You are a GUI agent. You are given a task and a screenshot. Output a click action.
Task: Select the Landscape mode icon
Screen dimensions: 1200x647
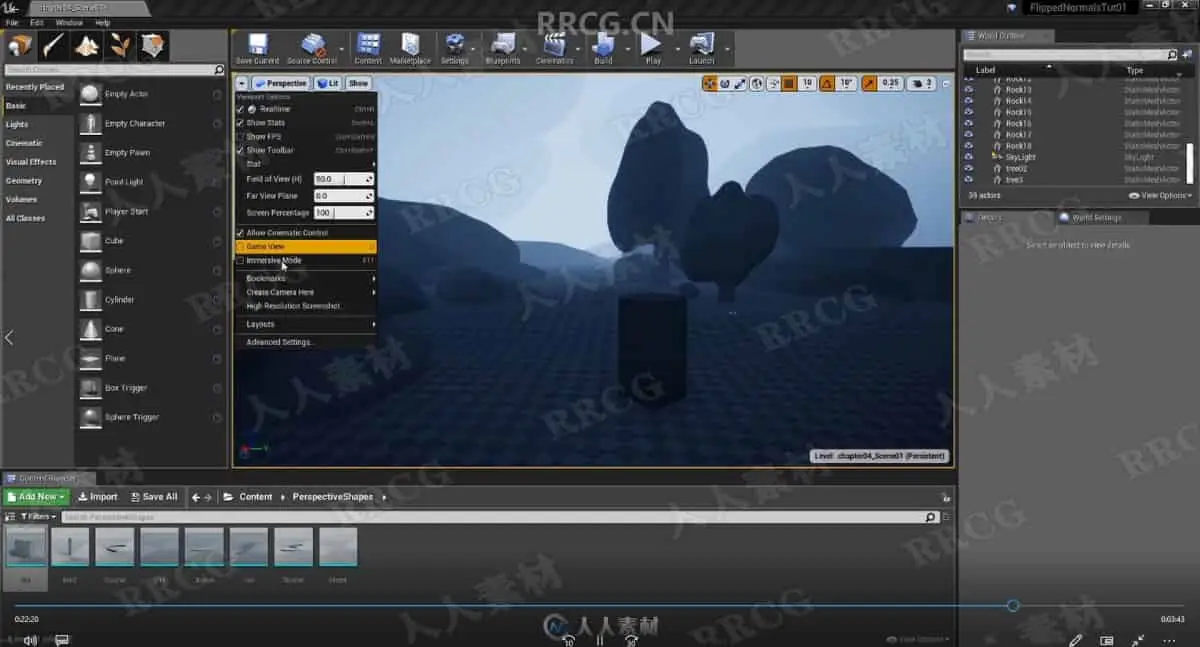(87, 46)
